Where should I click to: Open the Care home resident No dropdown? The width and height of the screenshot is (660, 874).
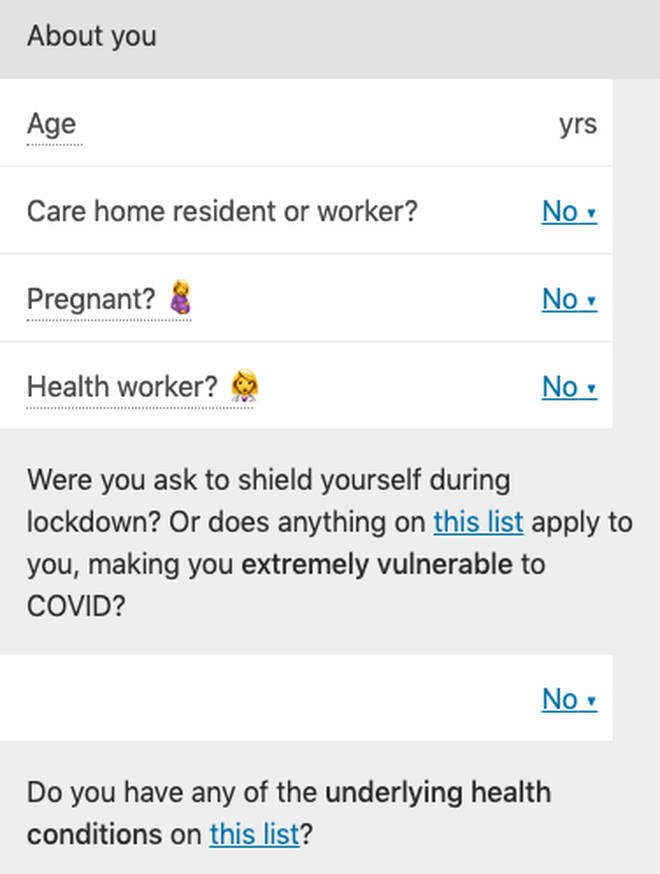pyautogui.click(x=569, y=212)
